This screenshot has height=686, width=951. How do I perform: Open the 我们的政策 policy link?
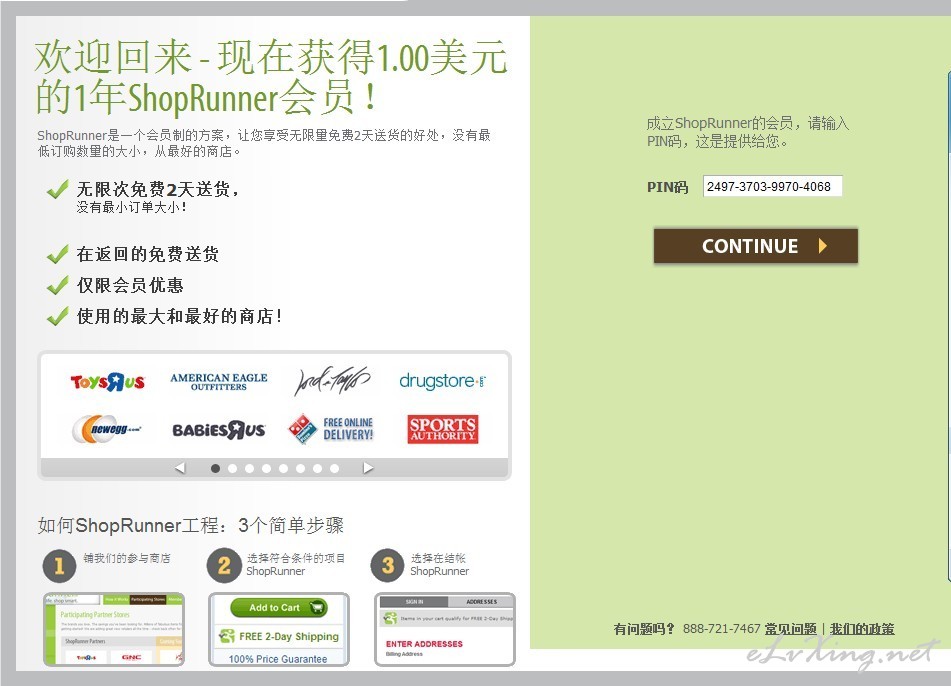pyautogui.click(x=862, y=629)
